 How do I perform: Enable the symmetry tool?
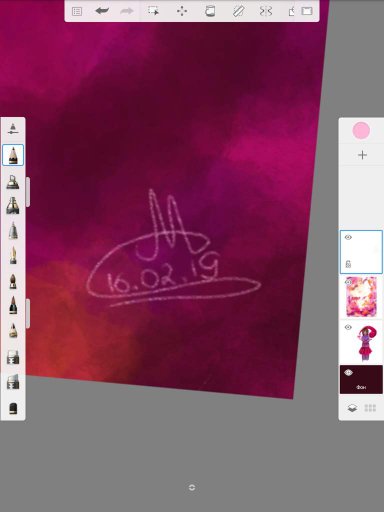pyautogui.click(x=266, y=11)
